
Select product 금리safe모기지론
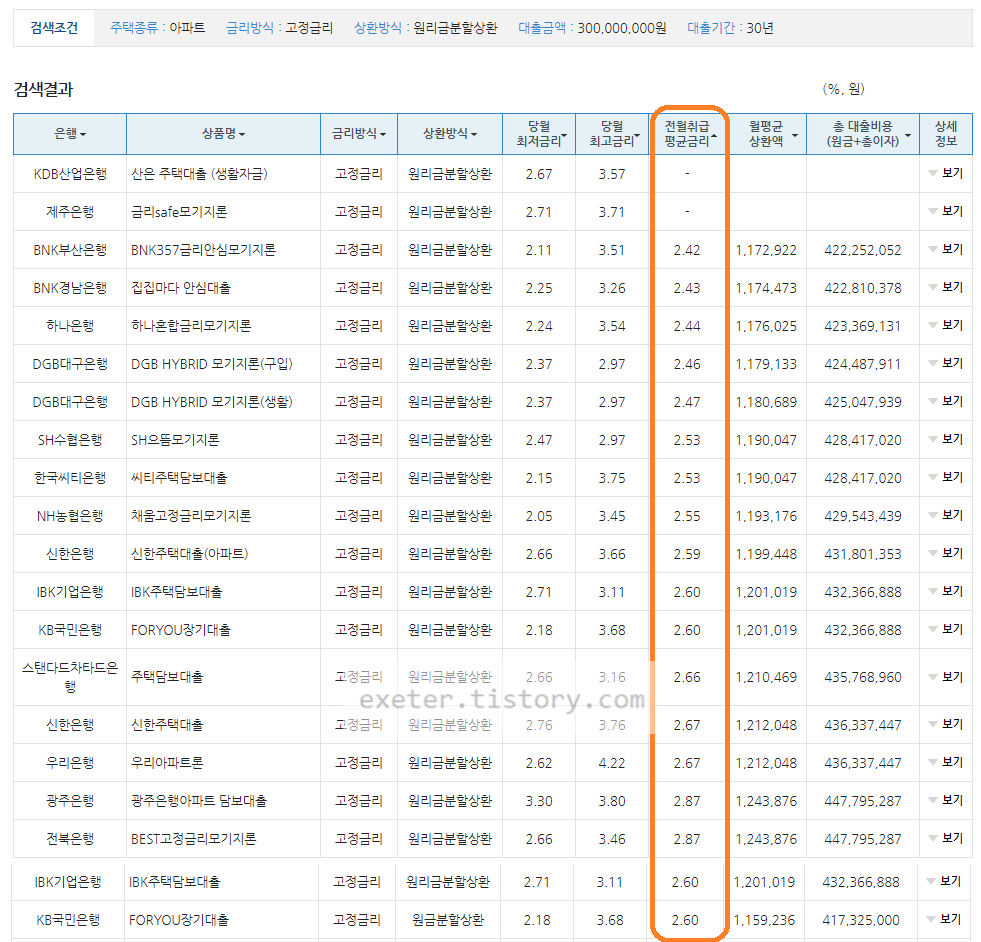[179, 212]
